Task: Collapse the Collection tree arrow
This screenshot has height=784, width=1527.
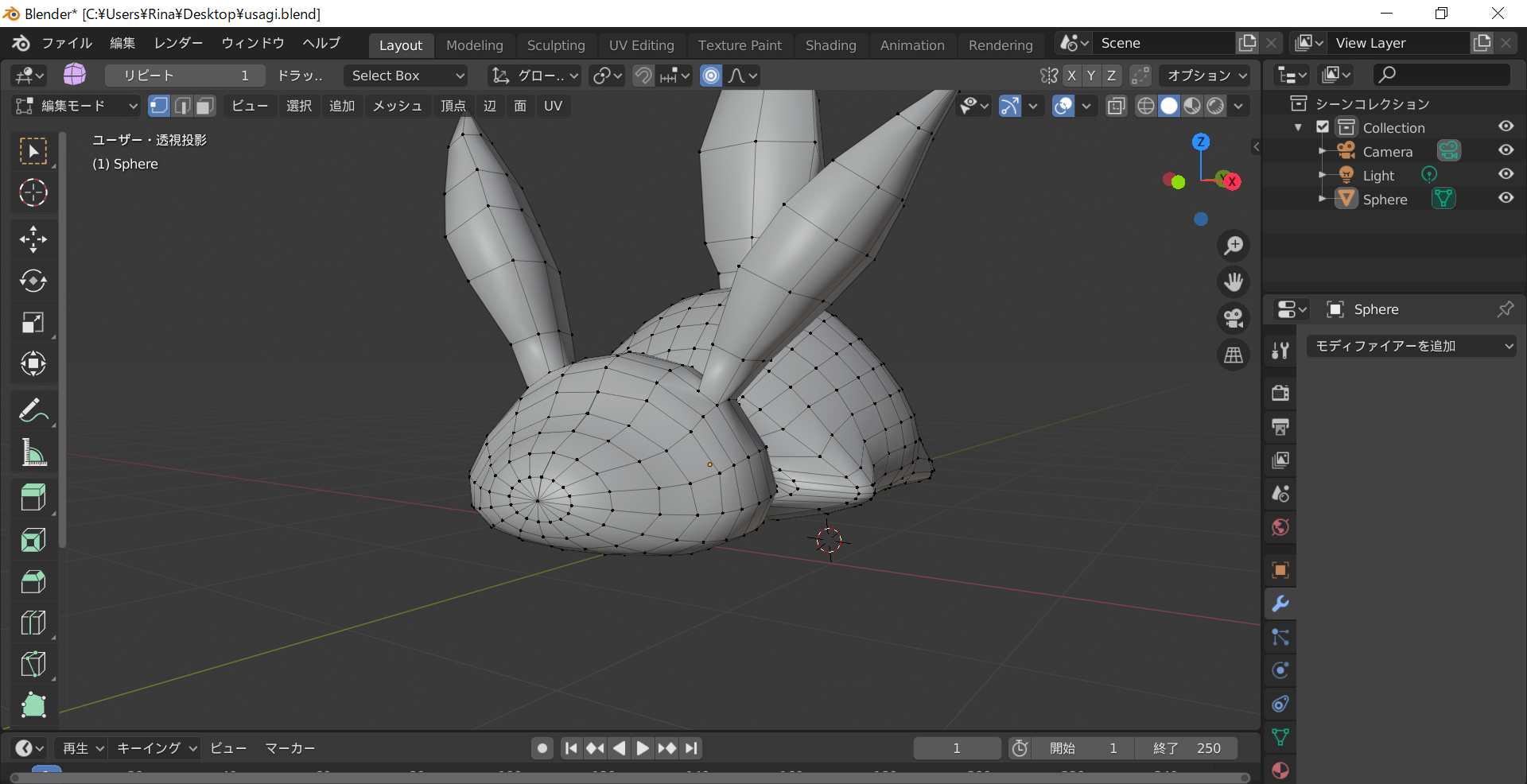Action: 1299,127
